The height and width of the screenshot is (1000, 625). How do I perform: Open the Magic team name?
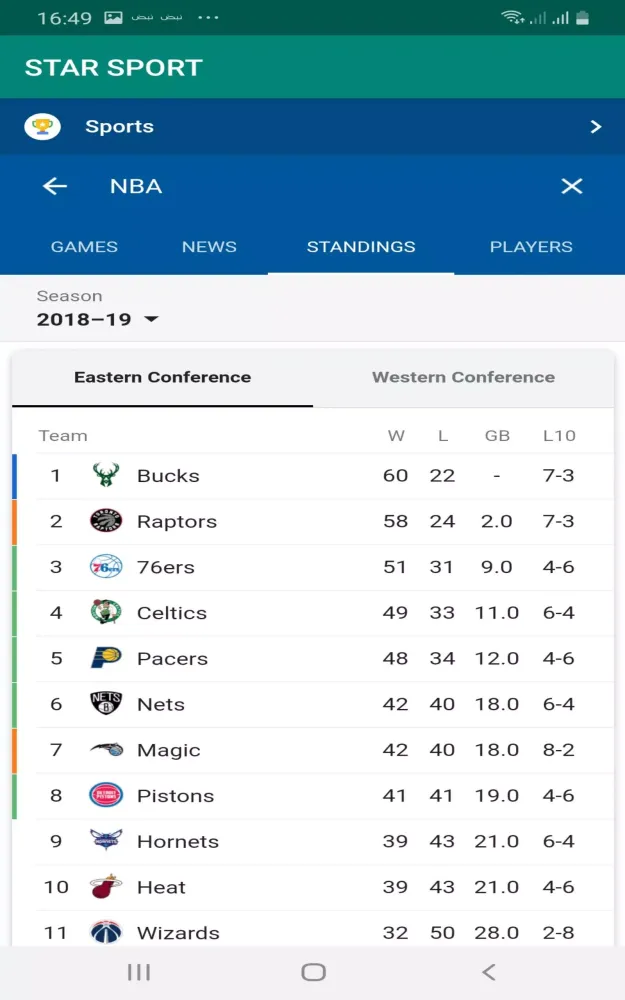pyautogui.click(x=168, y=750)
